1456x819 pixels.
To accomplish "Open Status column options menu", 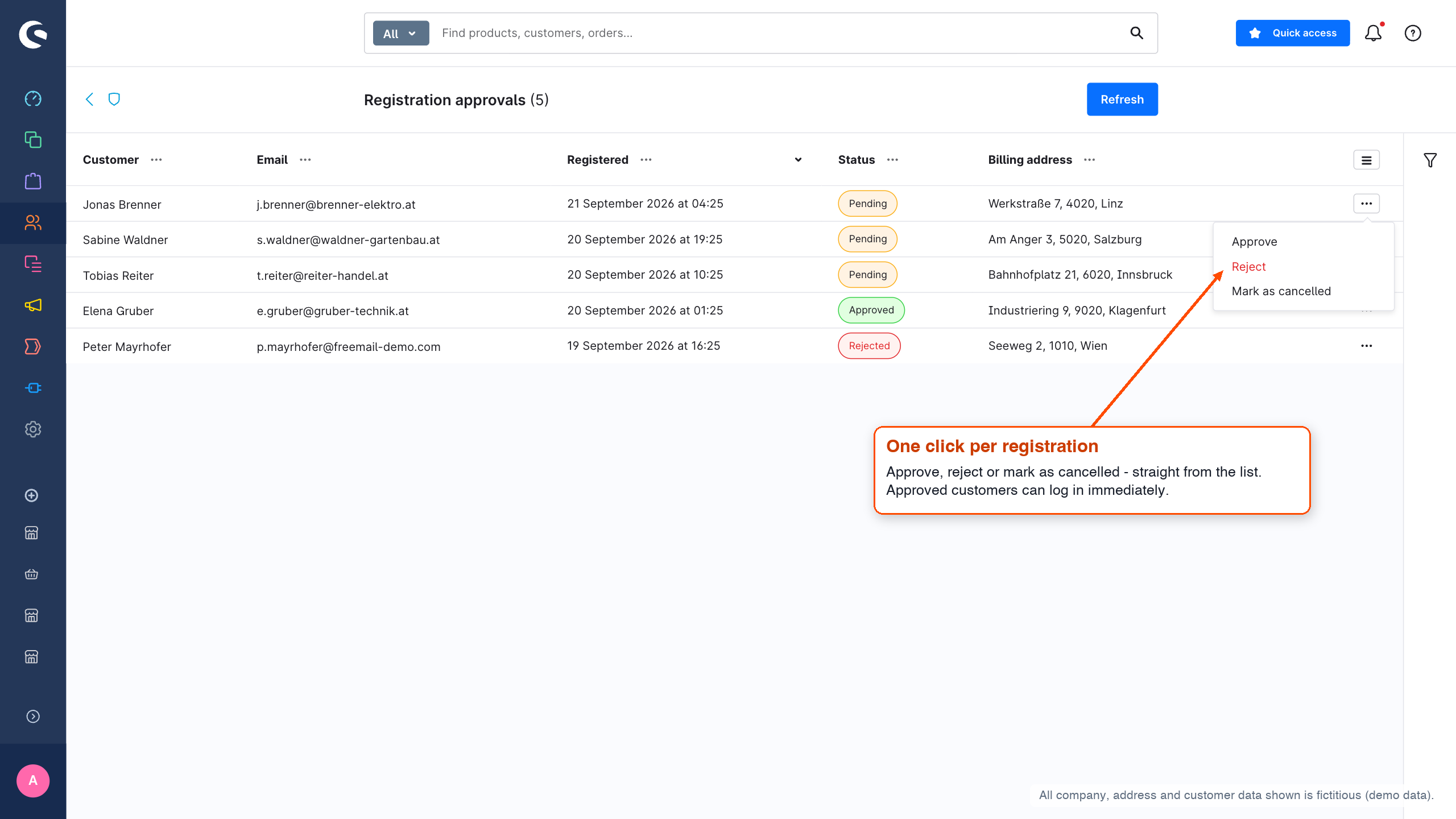I will pyautogui.click(x=893, y=160).
